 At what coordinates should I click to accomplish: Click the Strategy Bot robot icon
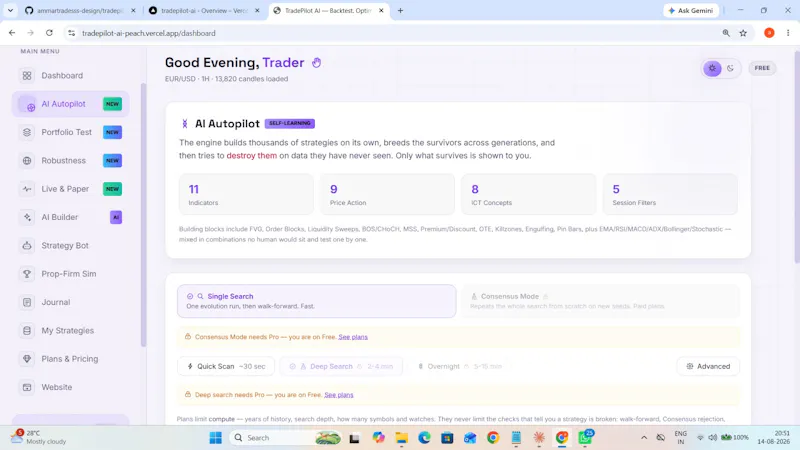coord(27,245)
